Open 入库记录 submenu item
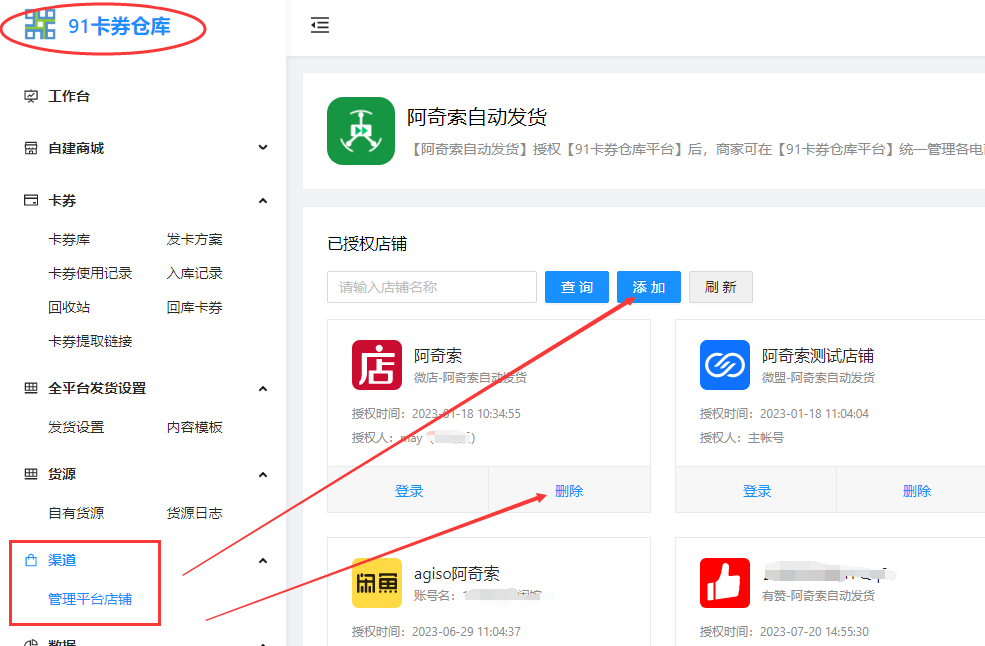The image size is (985, 646). pyautogui.click(x=195, y=273)
